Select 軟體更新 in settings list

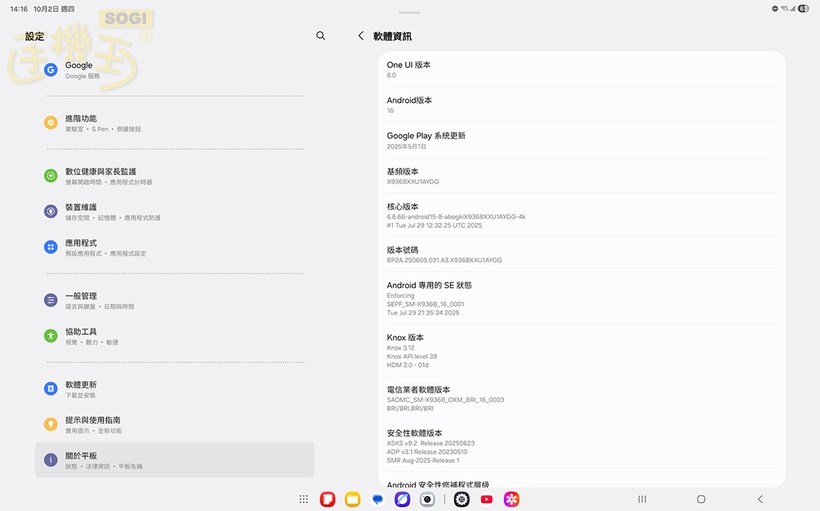[174, 389]
